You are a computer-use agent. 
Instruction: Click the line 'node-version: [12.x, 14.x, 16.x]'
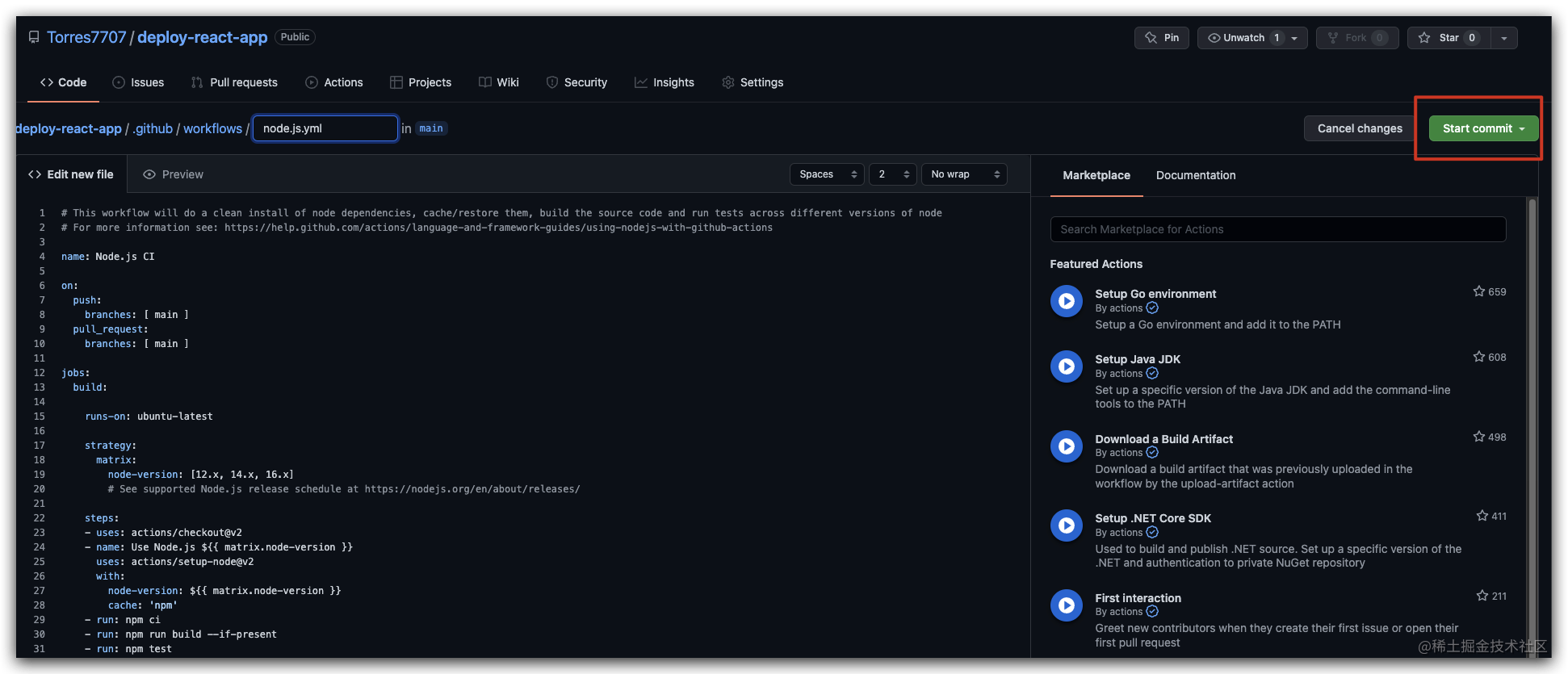pyautogui.click(x=200, y=475)
